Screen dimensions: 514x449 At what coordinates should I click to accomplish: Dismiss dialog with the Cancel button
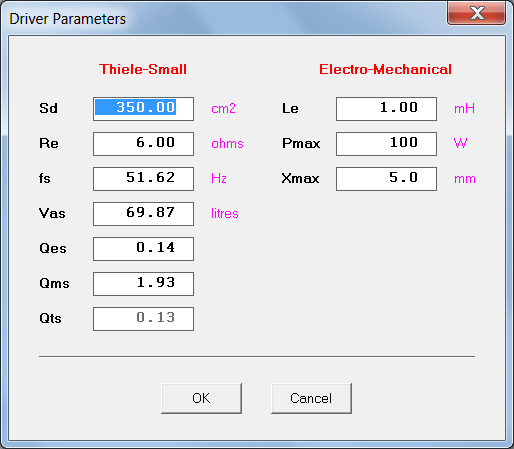311,398
